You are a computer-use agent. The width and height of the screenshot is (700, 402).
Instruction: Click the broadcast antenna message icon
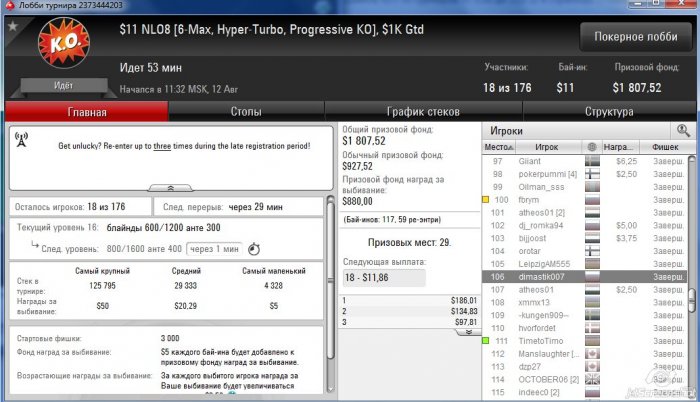pos(21,139)
